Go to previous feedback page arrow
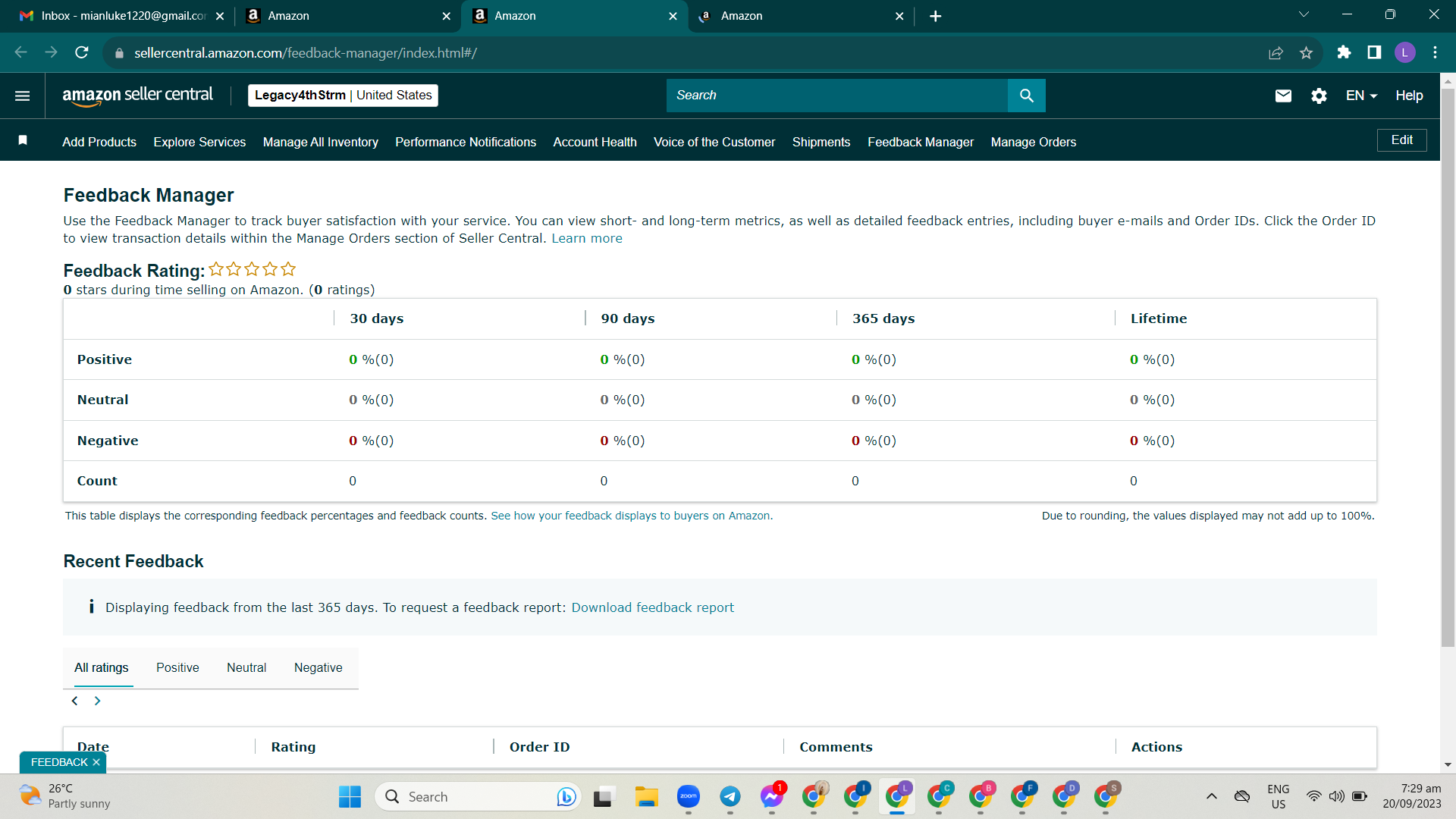 click(74, 701)
